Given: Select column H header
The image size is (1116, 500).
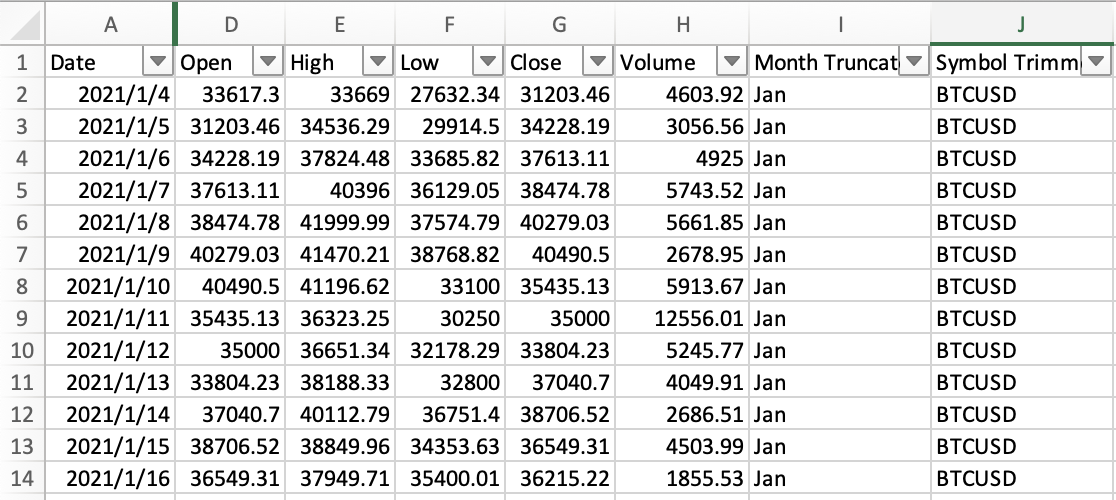Looking at the screenshot, I should [x=681, y=22].
